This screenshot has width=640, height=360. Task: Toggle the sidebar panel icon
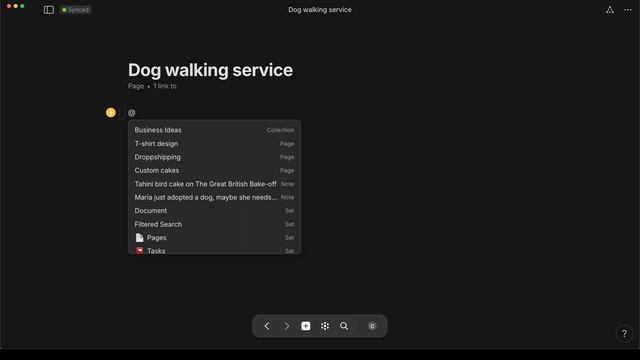click(x=49, y=10)
